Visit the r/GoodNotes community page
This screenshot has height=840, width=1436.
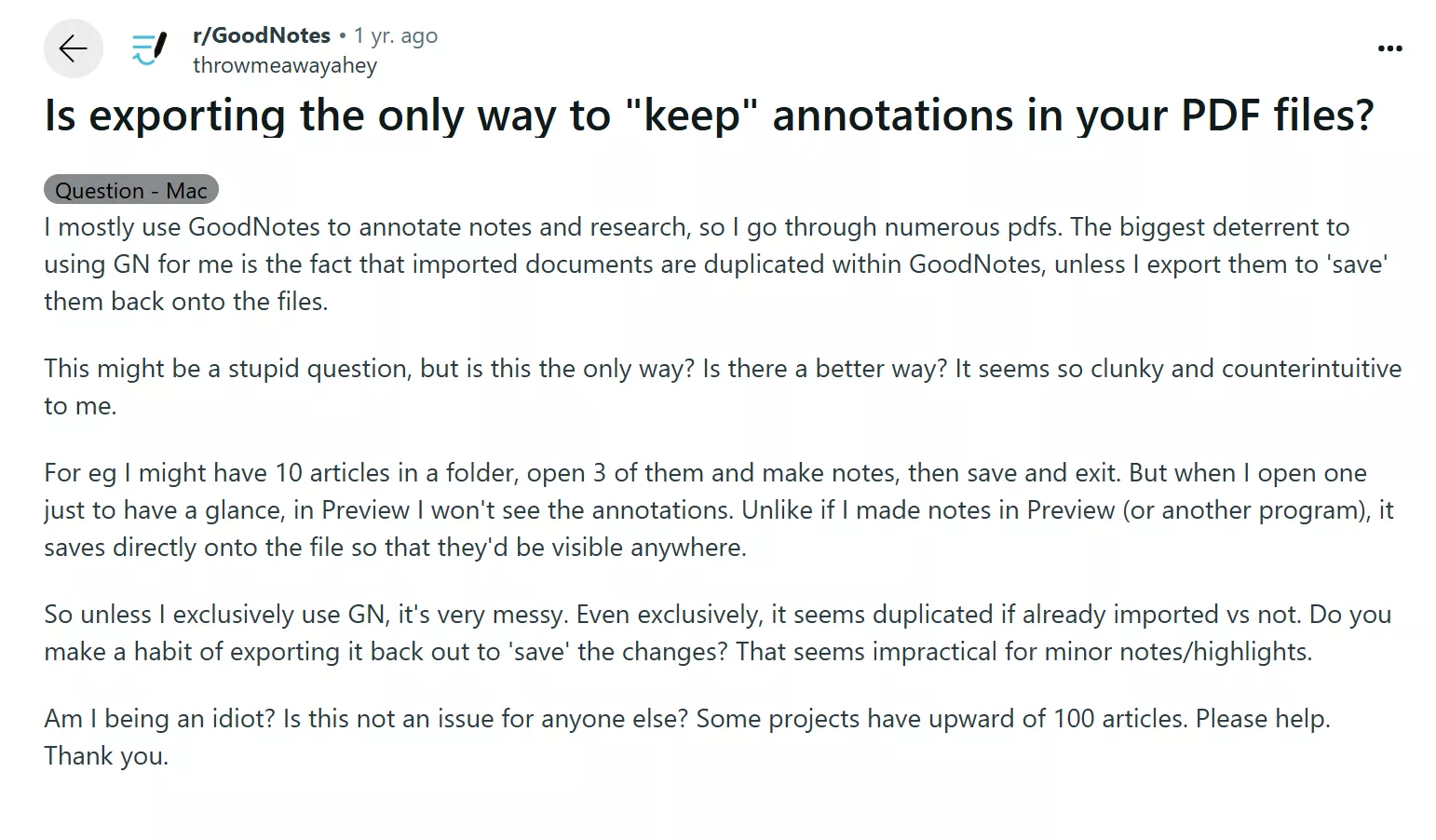pyautogui.click(x=261, y=34)
